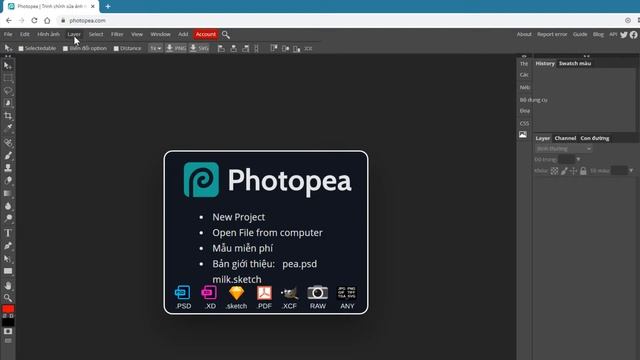This screenshot has width=640, height=360.
Task: Select the Move tool in the left toolbar
Action: pyautogui.click(x=8, y=66)
